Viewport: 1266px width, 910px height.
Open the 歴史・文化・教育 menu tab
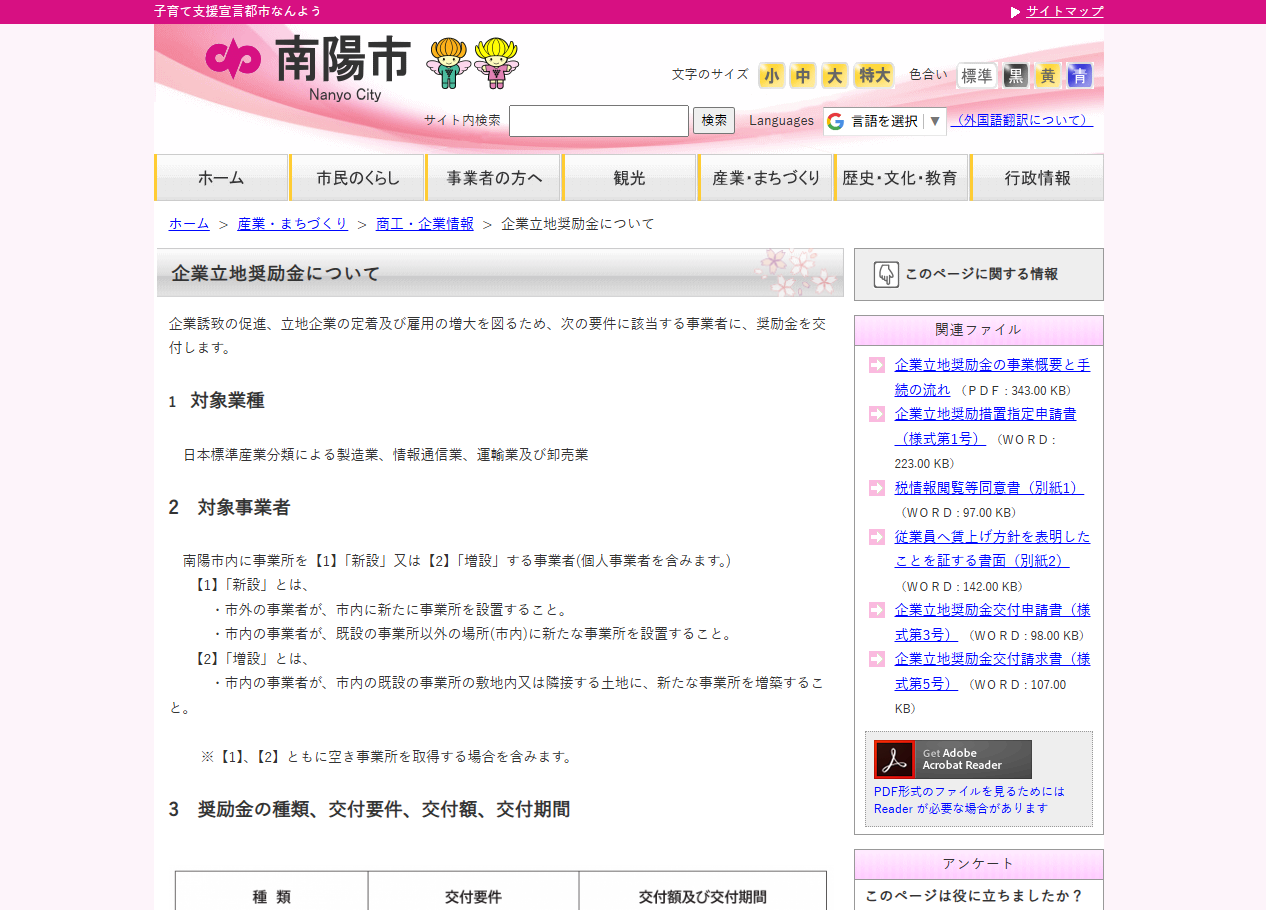[901, 177]
